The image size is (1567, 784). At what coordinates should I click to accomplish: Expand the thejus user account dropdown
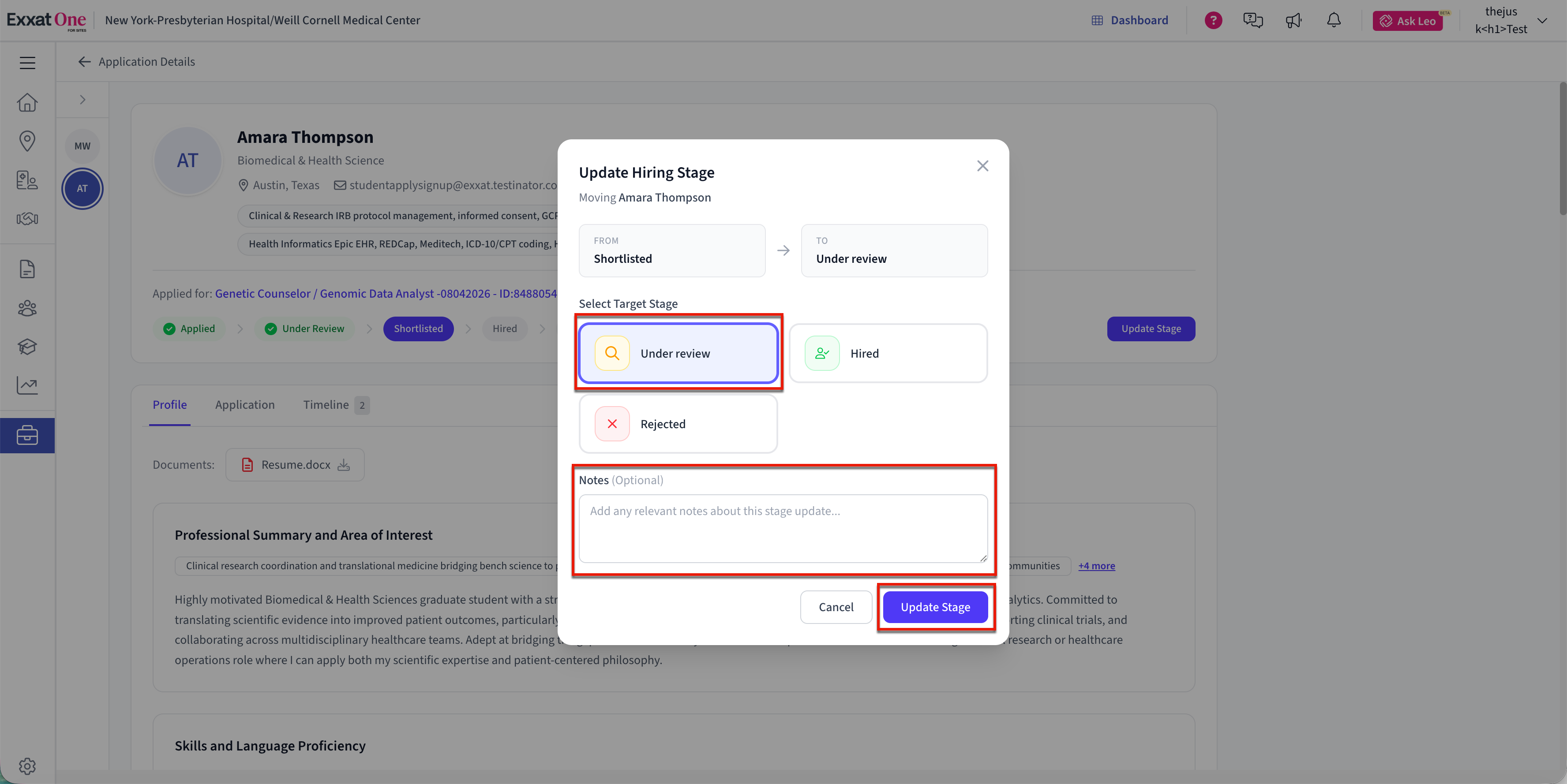(x=1542, y=21)
